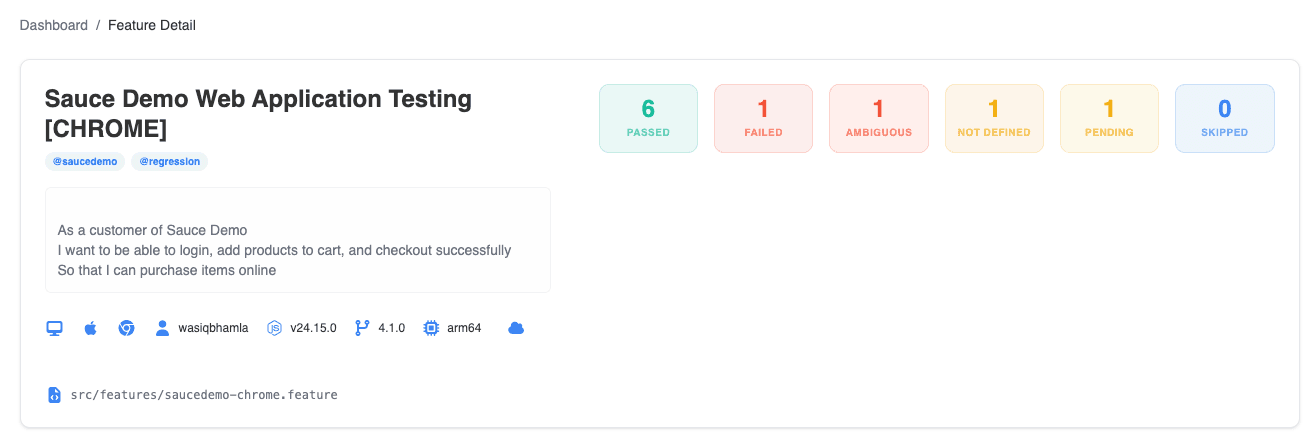Click the src/features/saucedemo-chrome.feature file path
The width and height of the screenshot is (1314, 439).
[204, 395]
